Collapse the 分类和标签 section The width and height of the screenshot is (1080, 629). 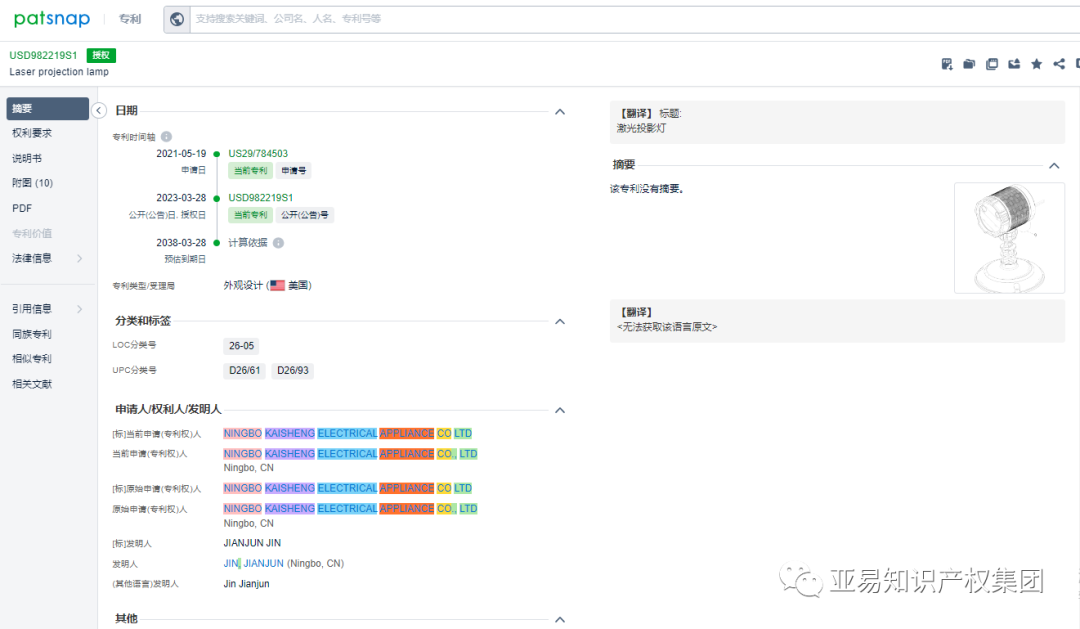point(560,322)
